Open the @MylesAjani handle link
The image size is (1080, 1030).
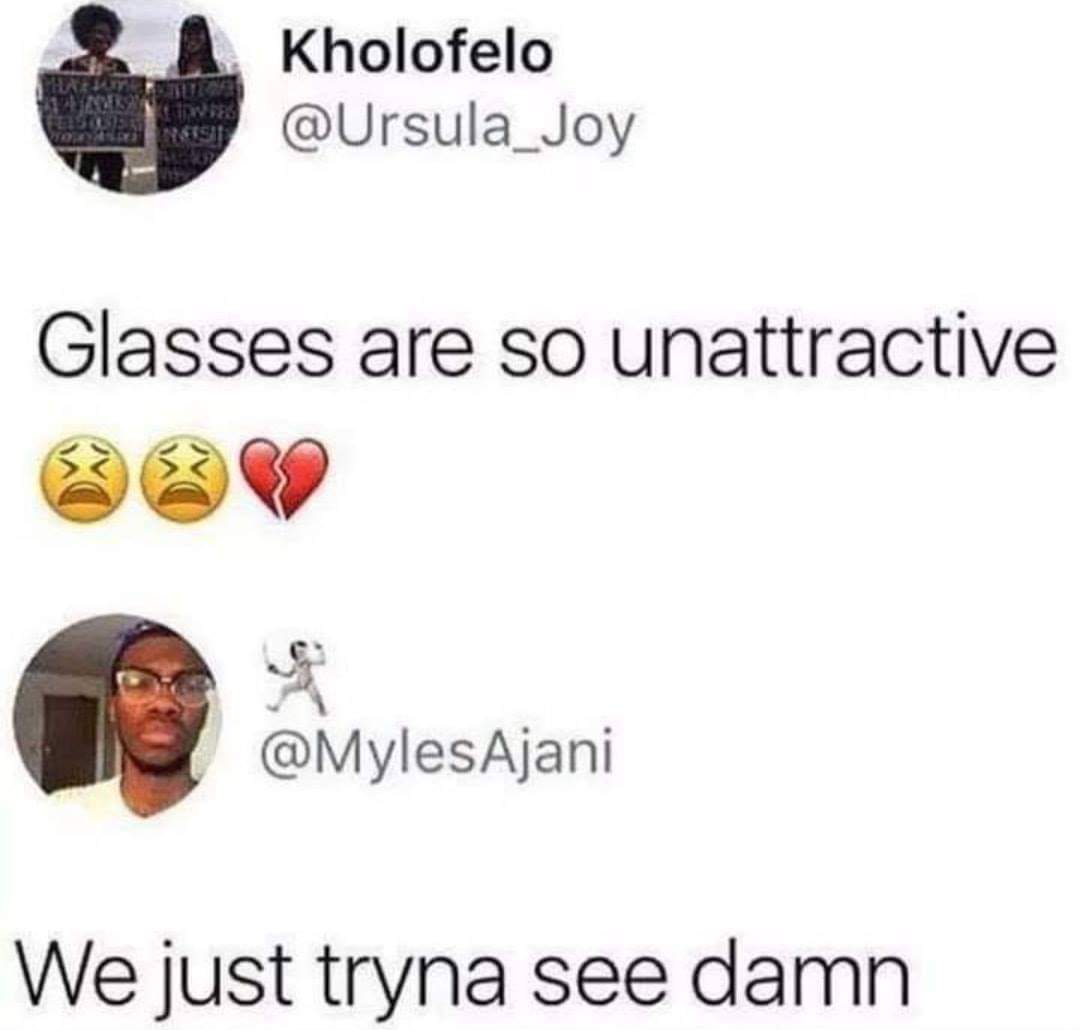436,756
